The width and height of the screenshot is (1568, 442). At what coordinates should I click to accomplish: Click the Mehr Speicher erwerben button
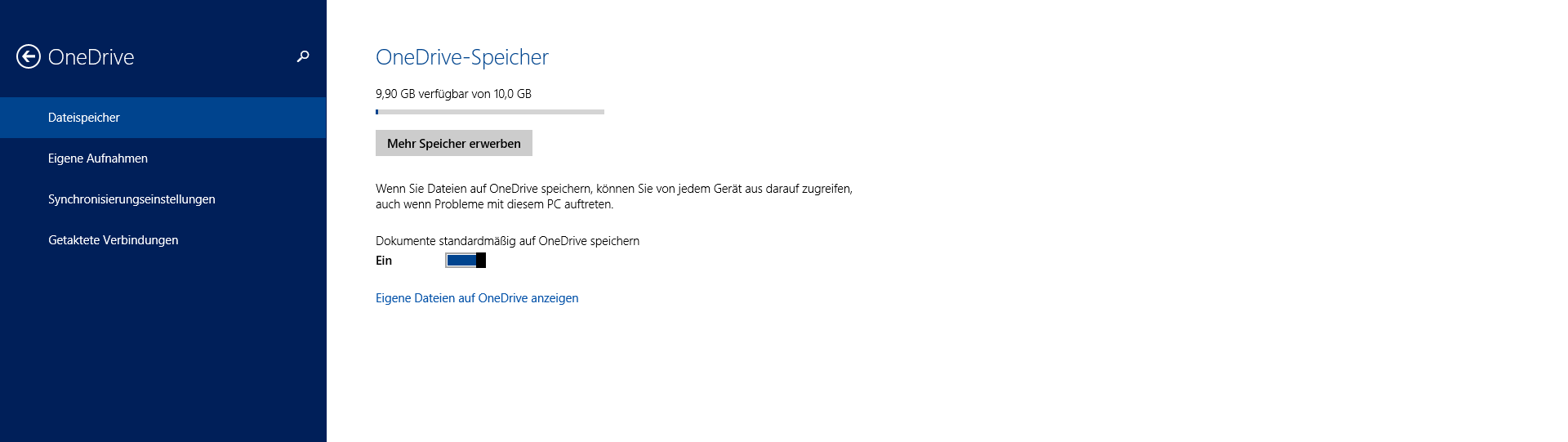(x=453, y=143)
